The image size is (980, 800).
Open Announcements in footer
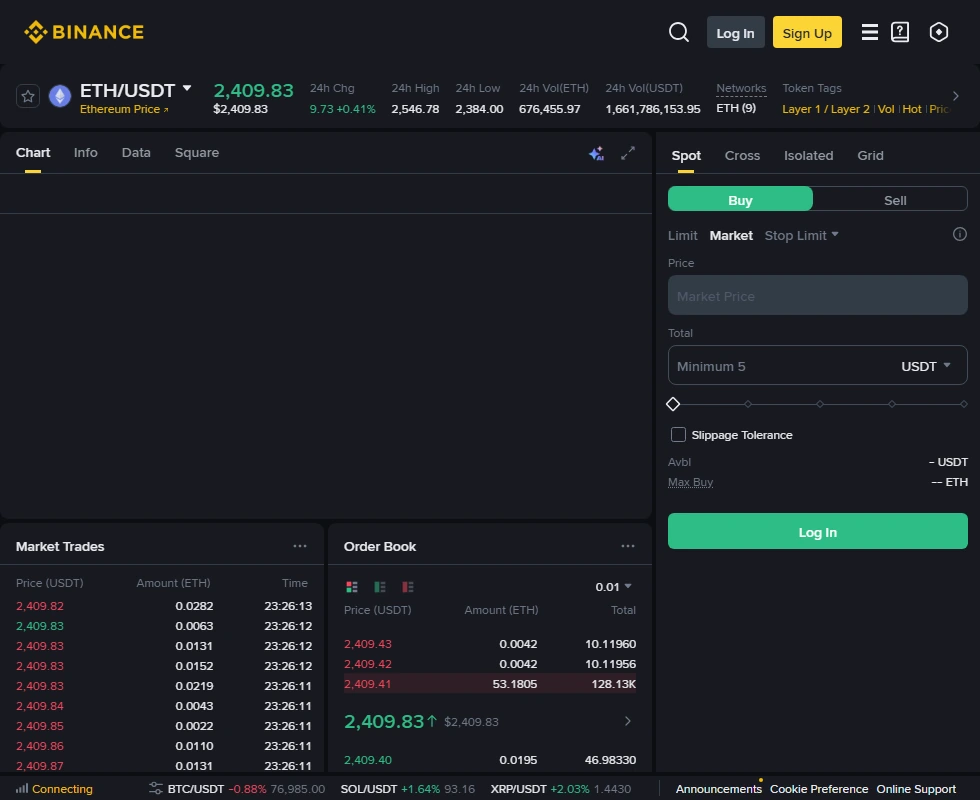pyautogui.click(x=719, y=789)
